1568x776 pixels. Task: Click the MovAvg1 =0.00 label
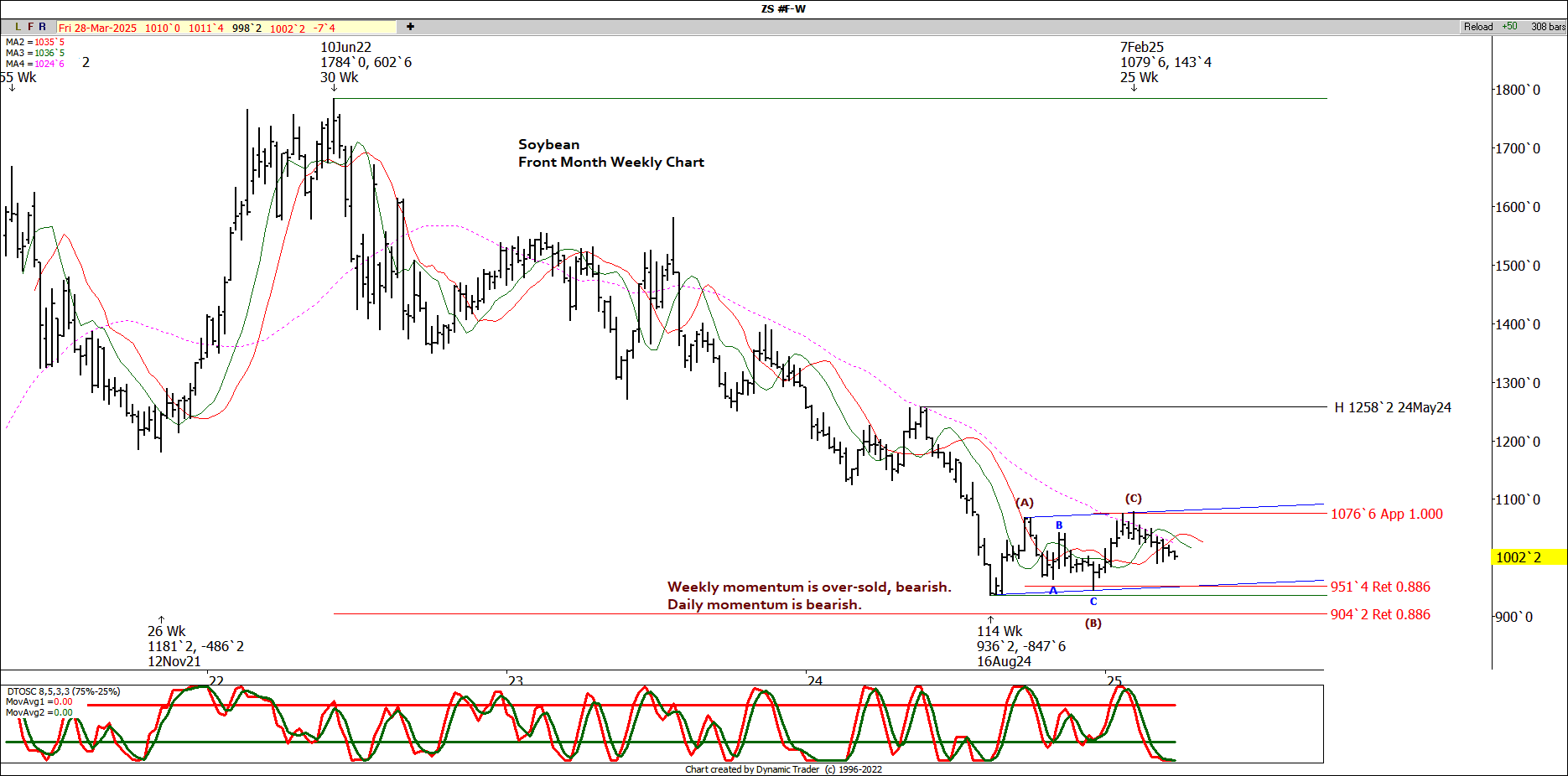click(39, 701)
